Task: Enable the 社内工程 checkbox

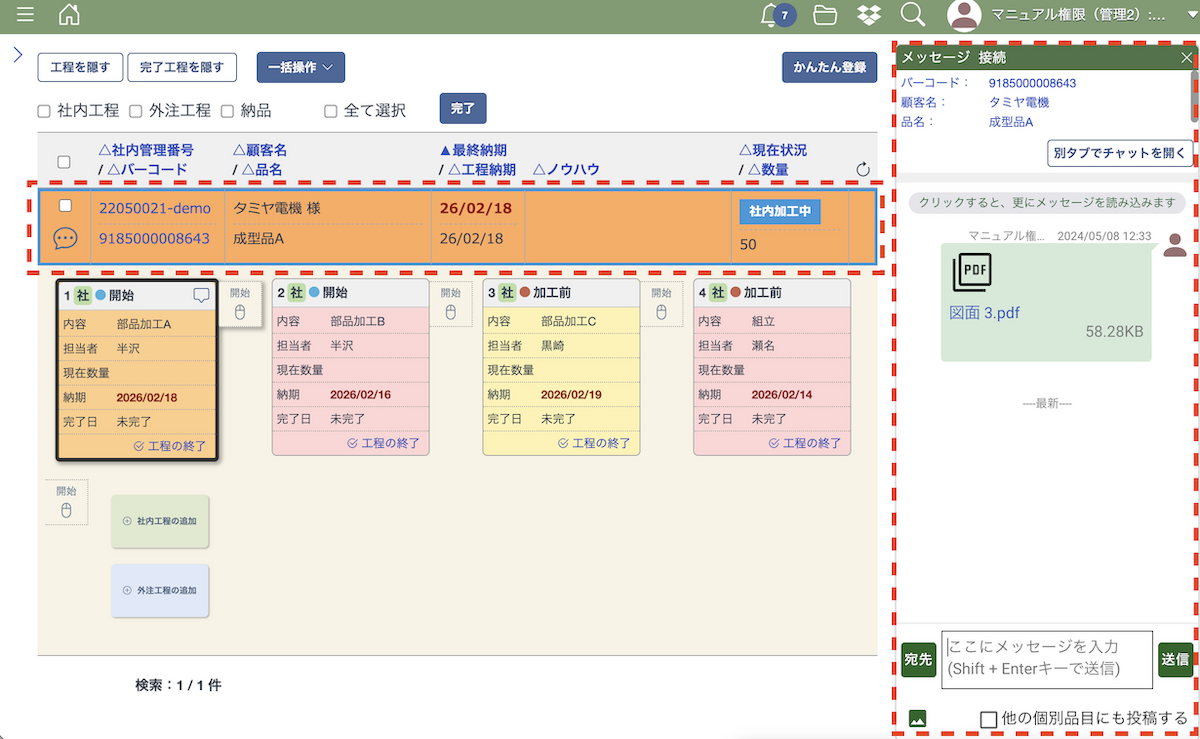Action: pos(44,111)
